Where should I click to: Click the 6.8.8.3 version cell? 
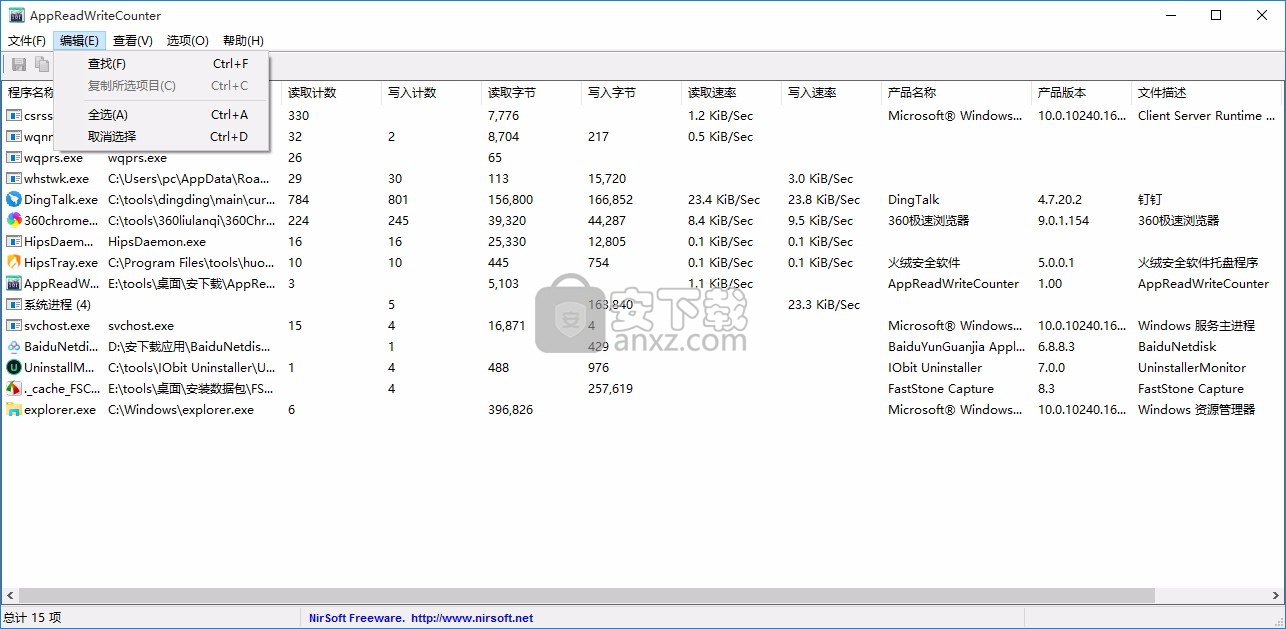1057,347
